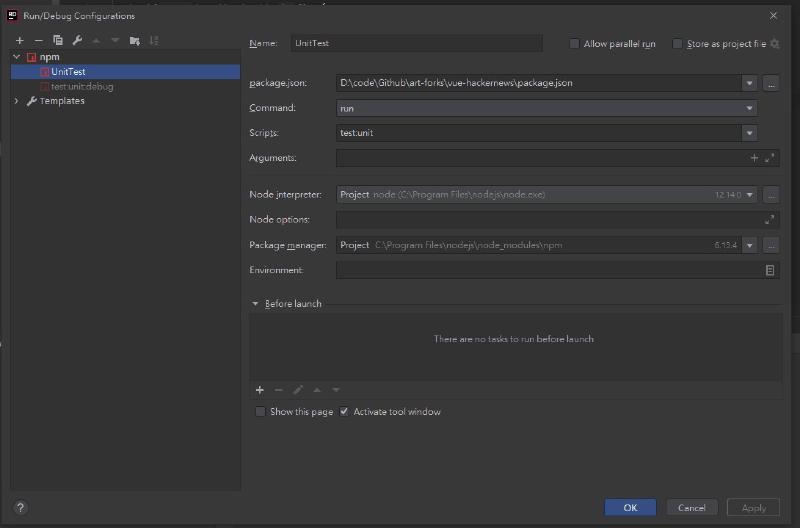Uncheck Activate tool window
Viewport: 800px width, 528px height.
point(345,412)
